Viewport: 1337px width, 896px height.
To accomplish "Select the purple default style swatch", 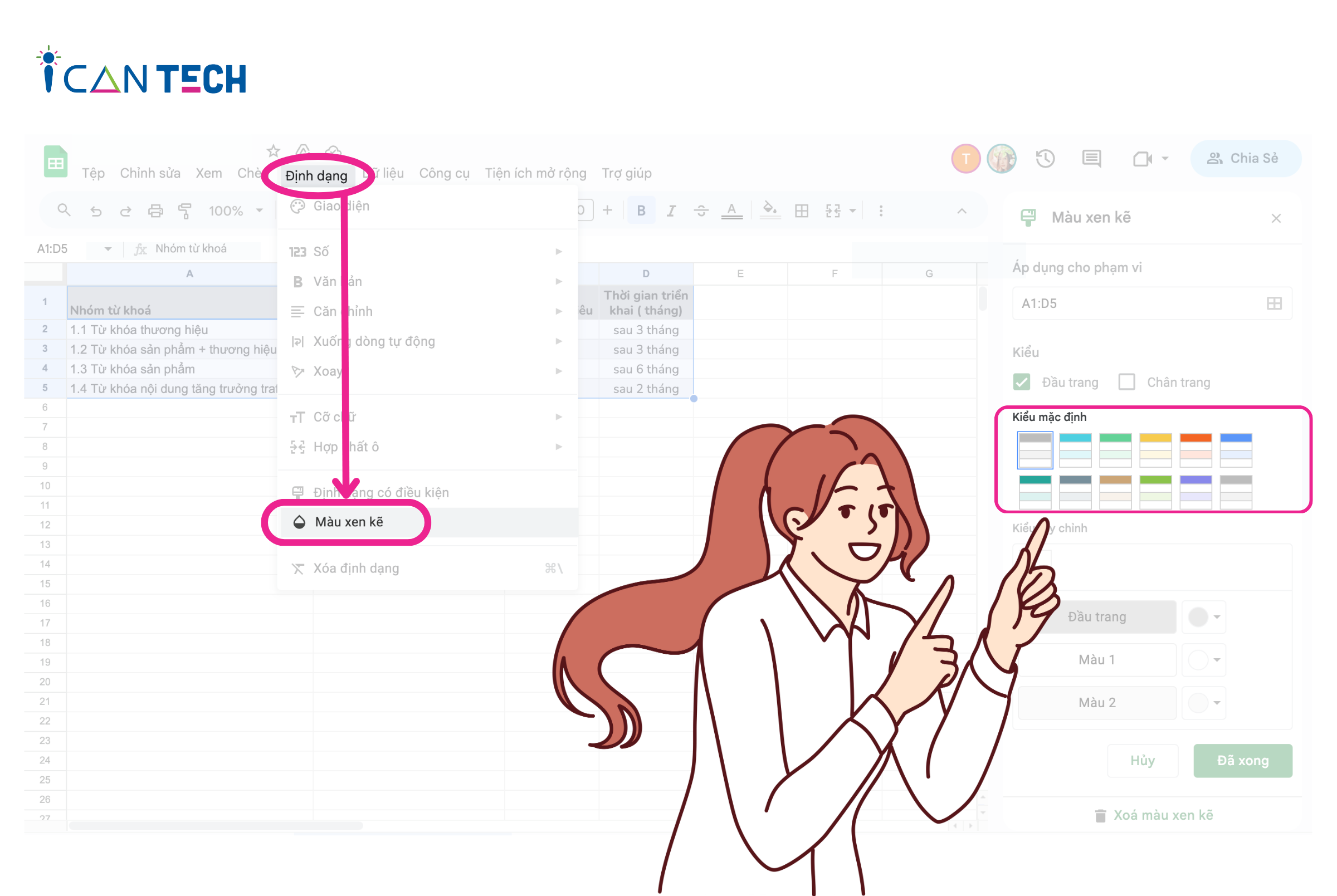I will [x=1196, y=492].
